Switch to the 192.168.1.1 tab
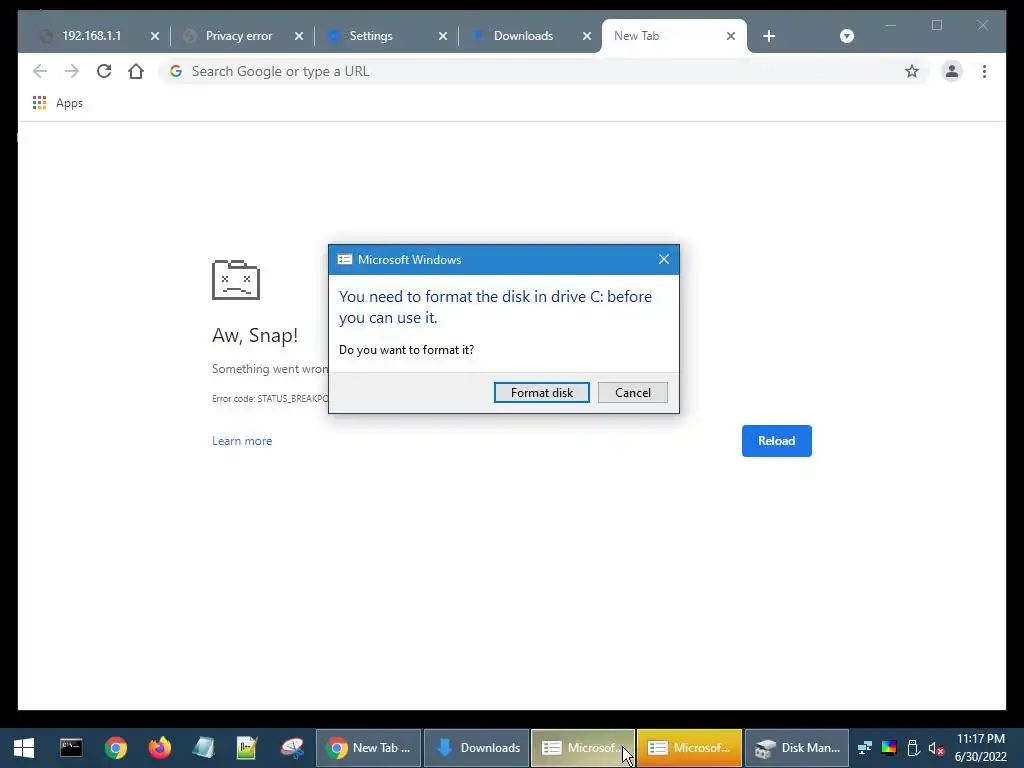Viewport: 1024px width, 768px height. click(x=91, y=36)
